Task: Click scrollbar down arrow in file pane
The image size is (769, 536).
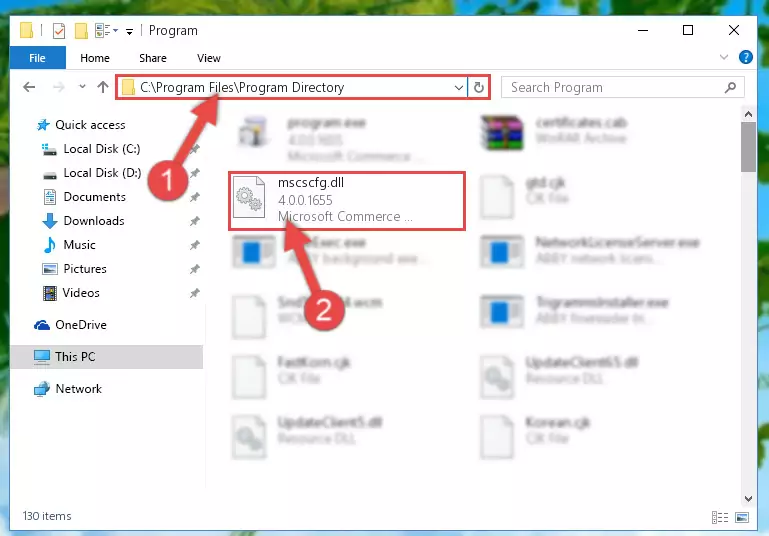Action: point(748,499)
